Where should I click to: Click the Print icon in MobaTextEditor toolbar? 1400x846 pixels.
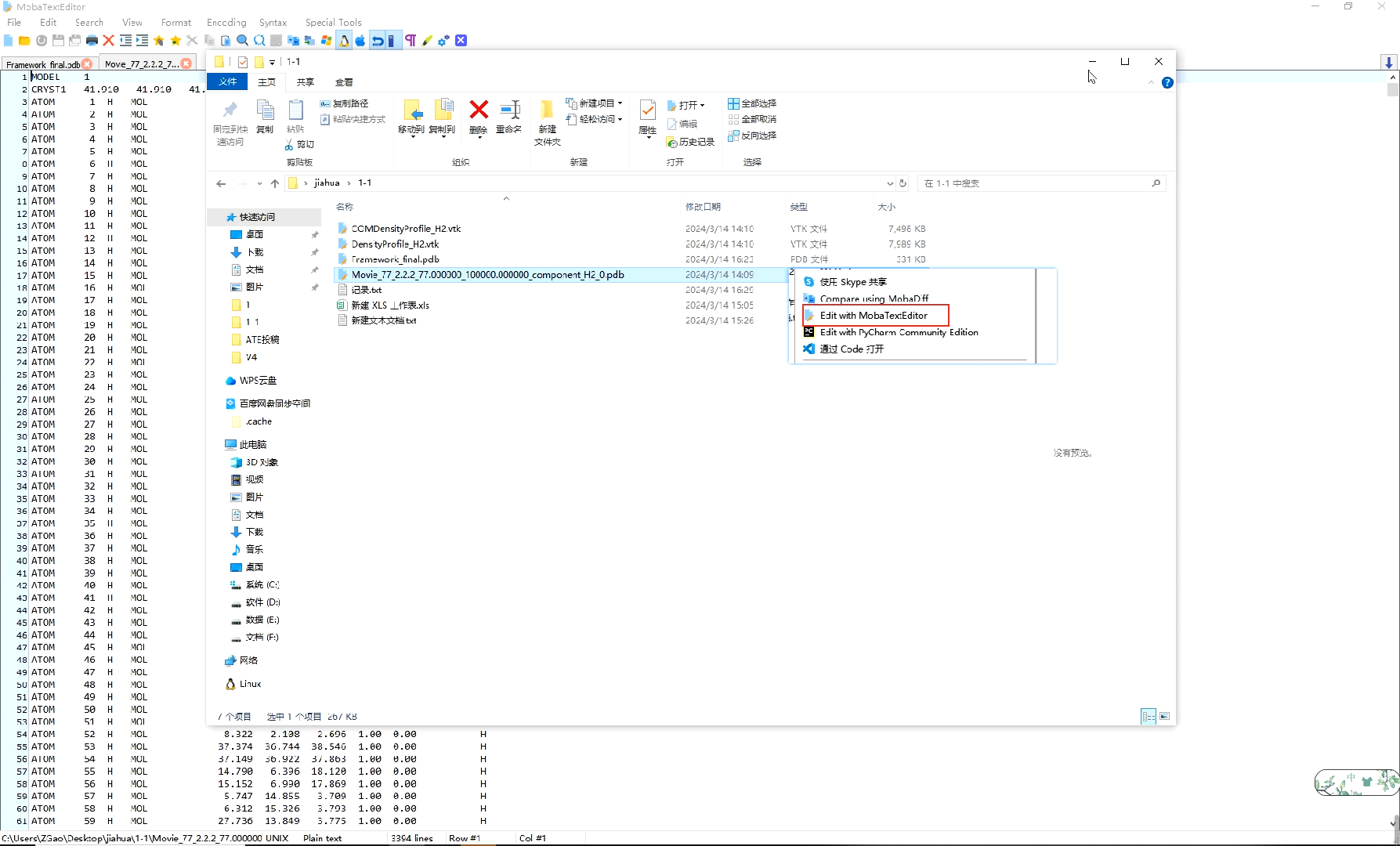[x=92, y=41]
